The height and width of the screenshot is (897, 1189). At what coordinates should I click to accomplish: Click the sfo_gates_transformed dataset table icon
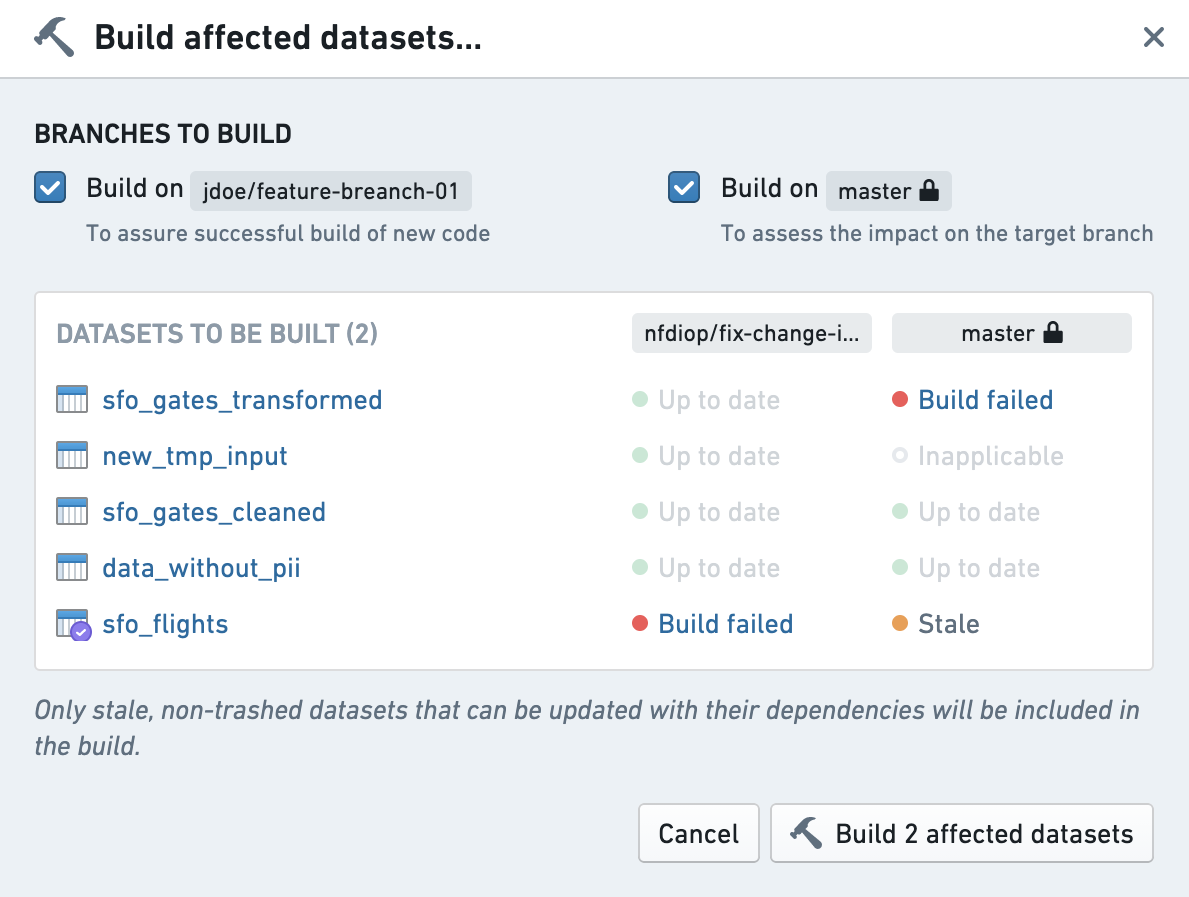coord(72,399)
